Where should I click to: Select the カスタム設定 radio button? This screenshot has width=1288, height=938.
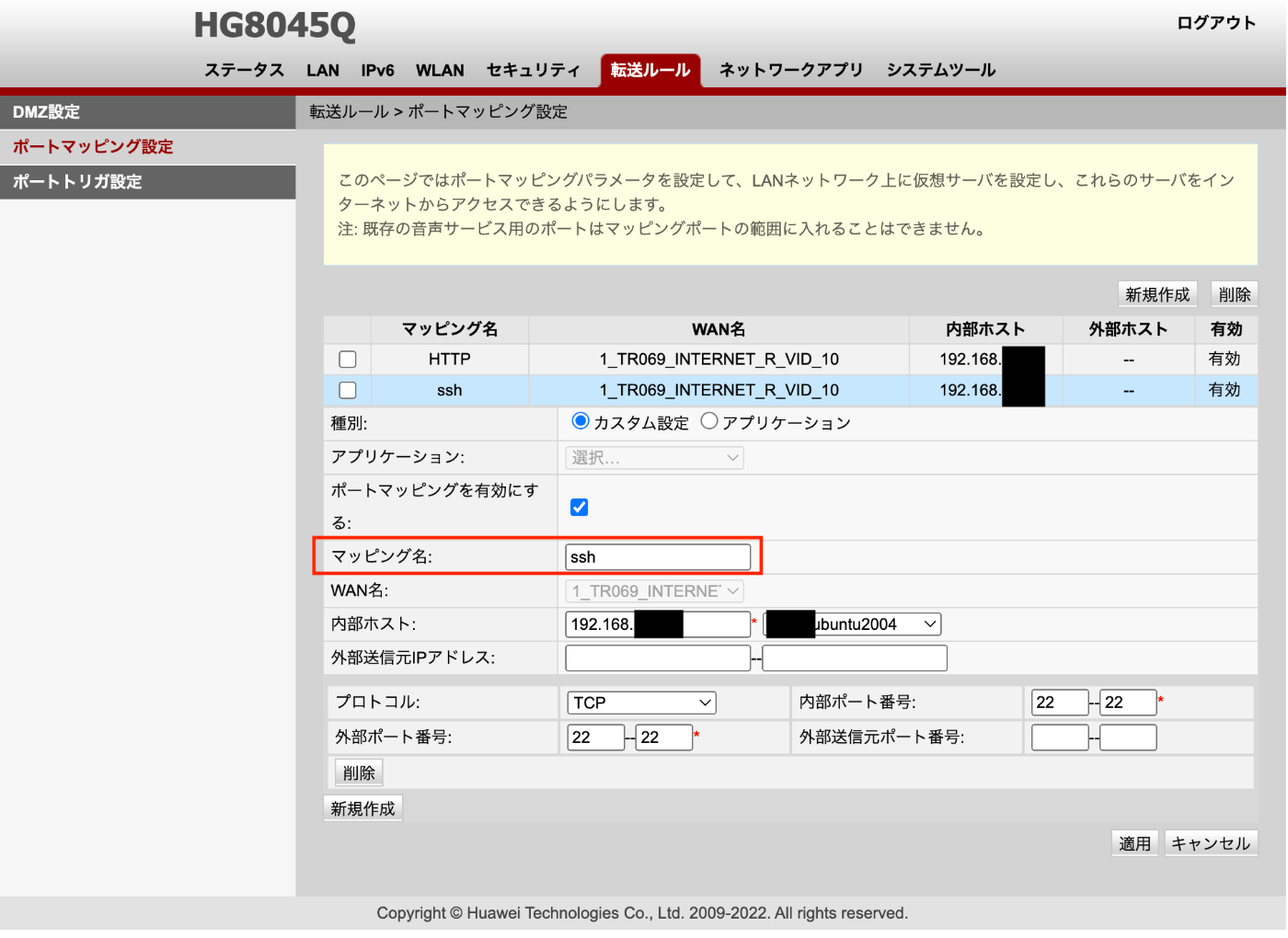pyautogui.click(x=581, y=421)
